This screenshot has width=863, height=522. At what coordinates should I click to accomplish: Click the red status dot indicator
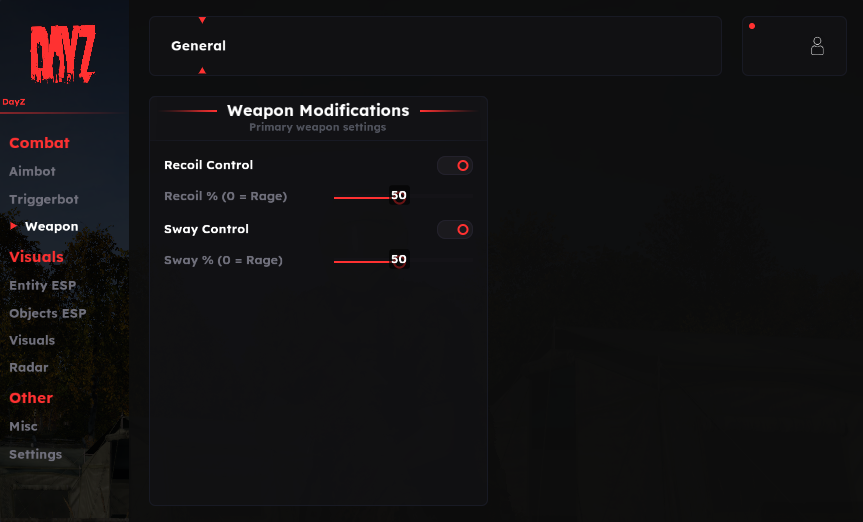coord(752,26)
